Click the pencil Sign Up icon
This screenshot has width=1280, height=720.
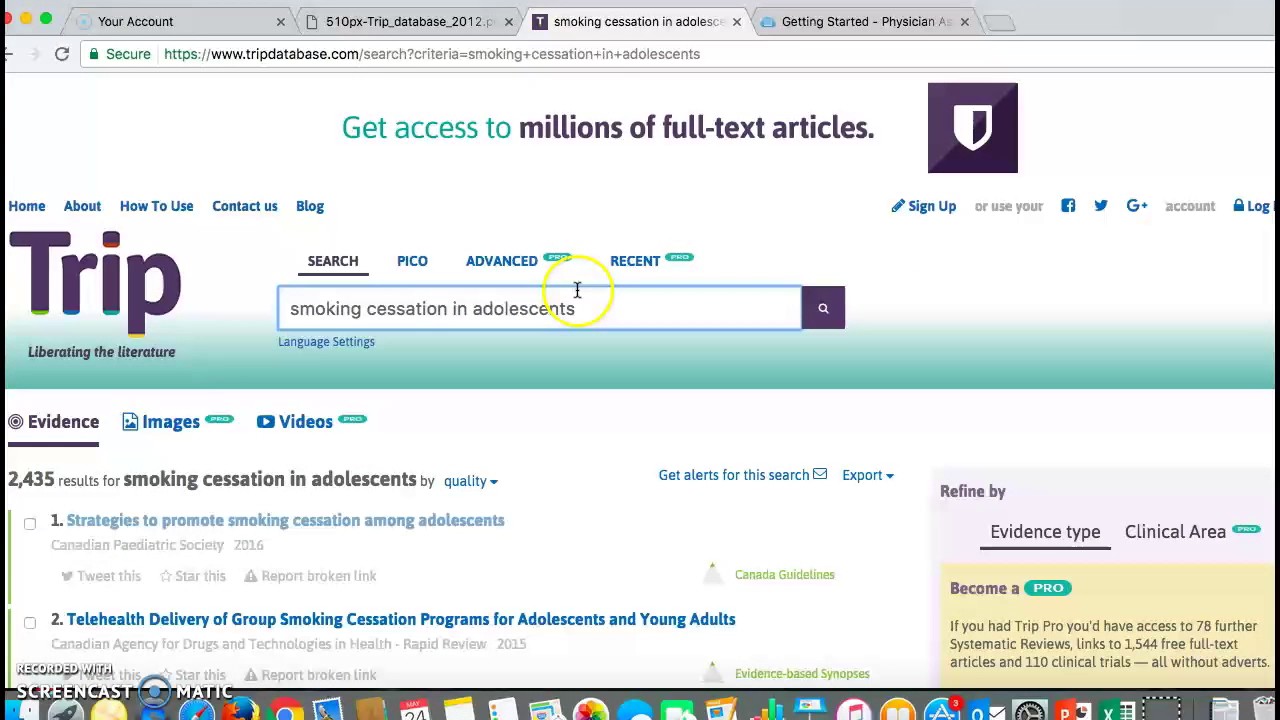click(898, 206)
